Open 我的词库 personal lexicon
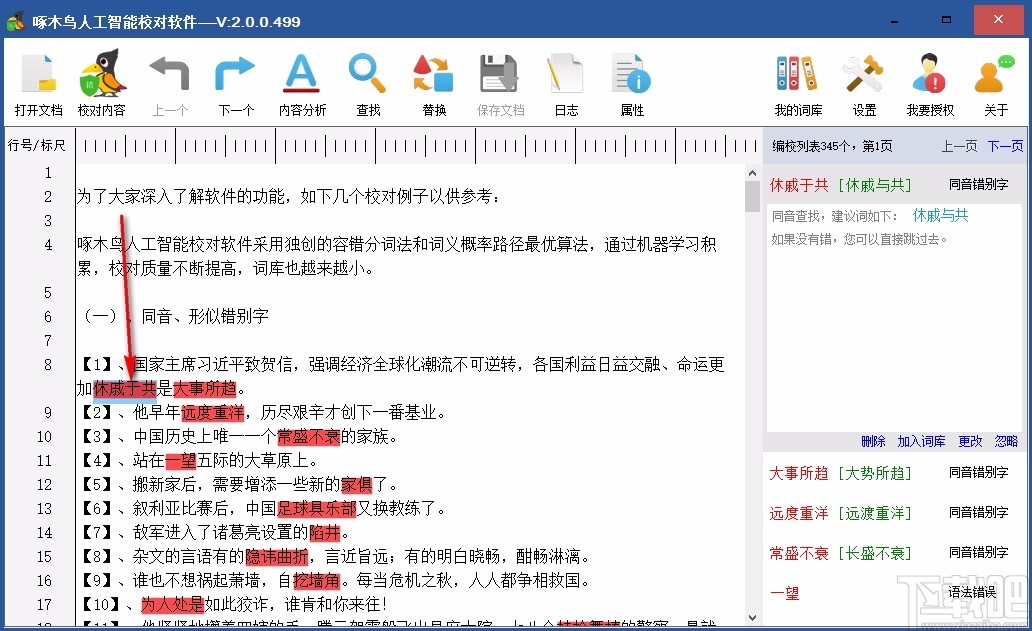The width and height of the screenshot is (1032, 631). point(797,84)
